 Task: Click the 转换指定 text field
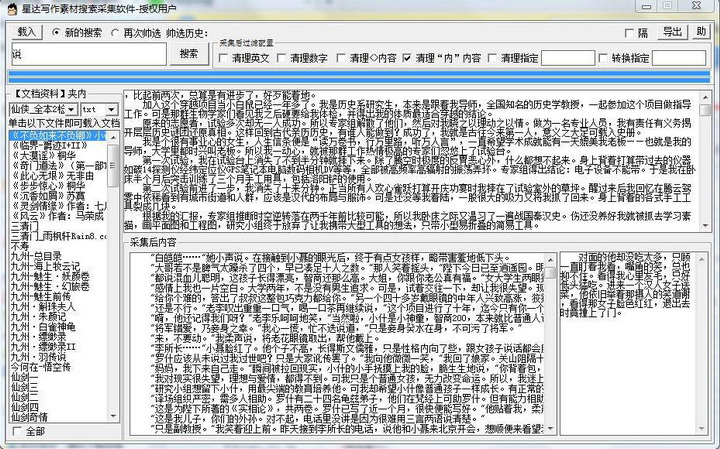679,58
